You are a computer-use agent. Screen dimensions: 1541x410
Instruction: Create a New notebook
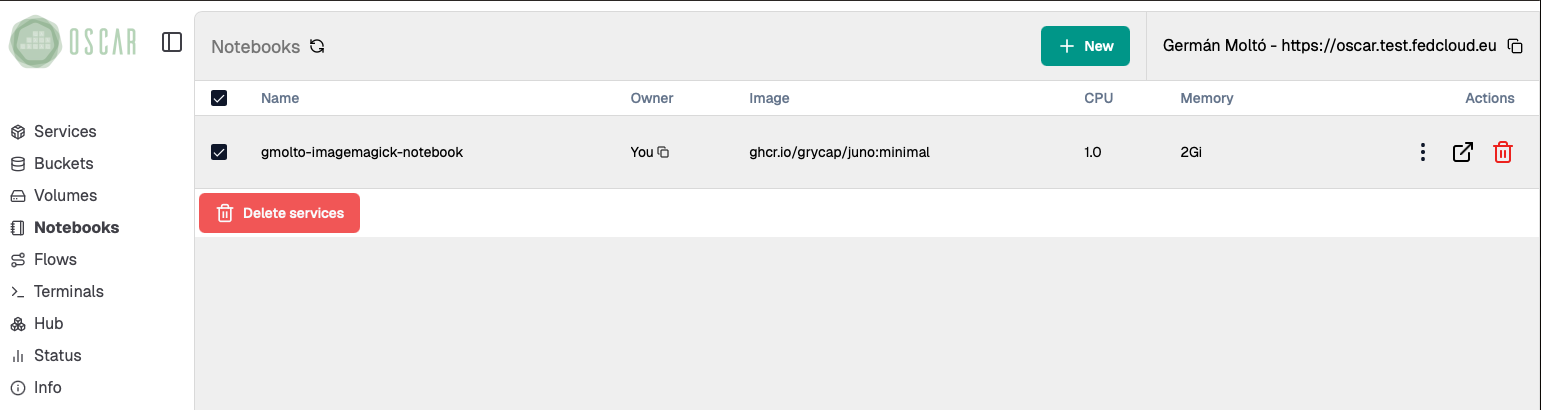click(x=1085, y=46)
